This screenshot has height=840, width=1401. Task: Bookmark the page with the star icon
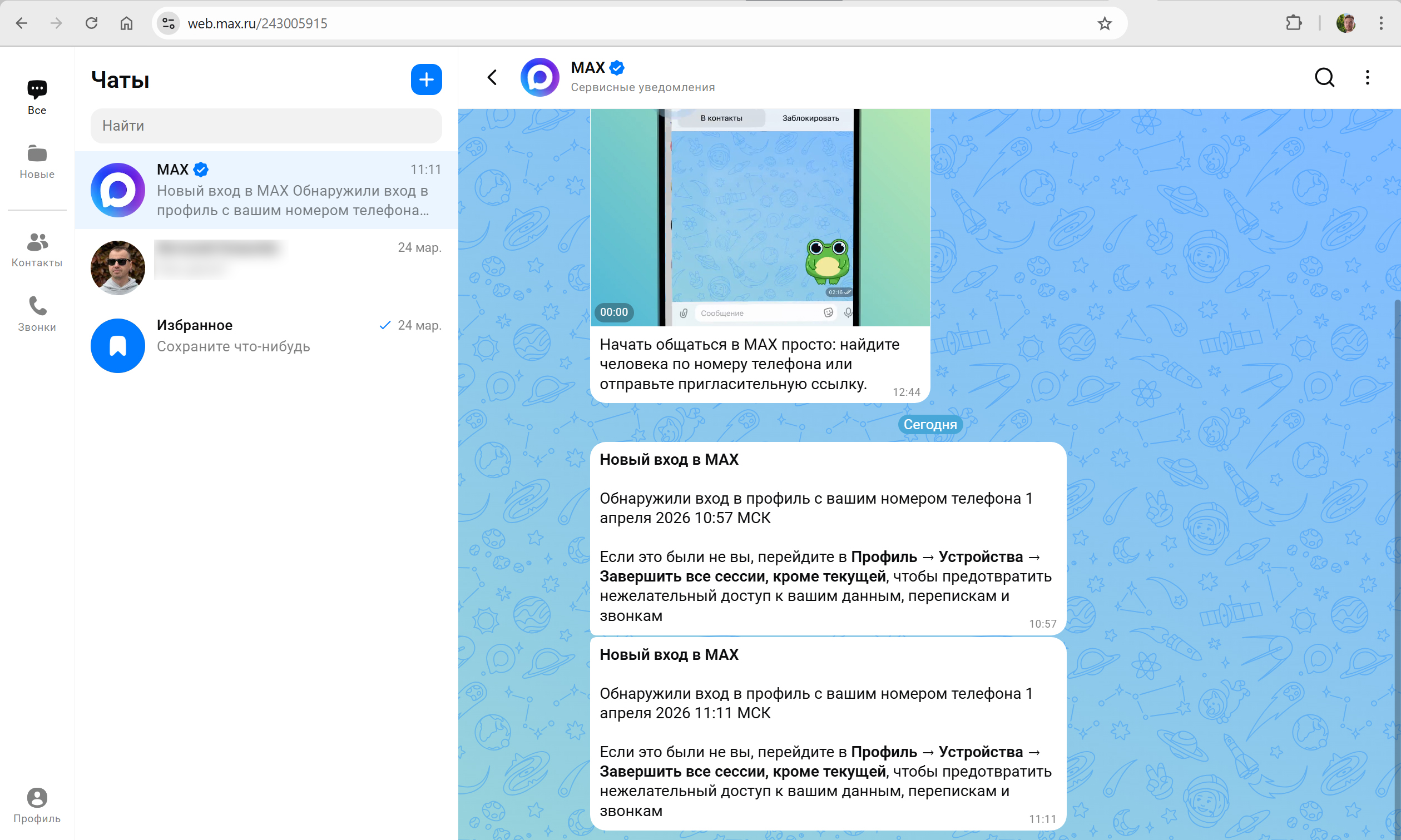tap(1103, 23)
